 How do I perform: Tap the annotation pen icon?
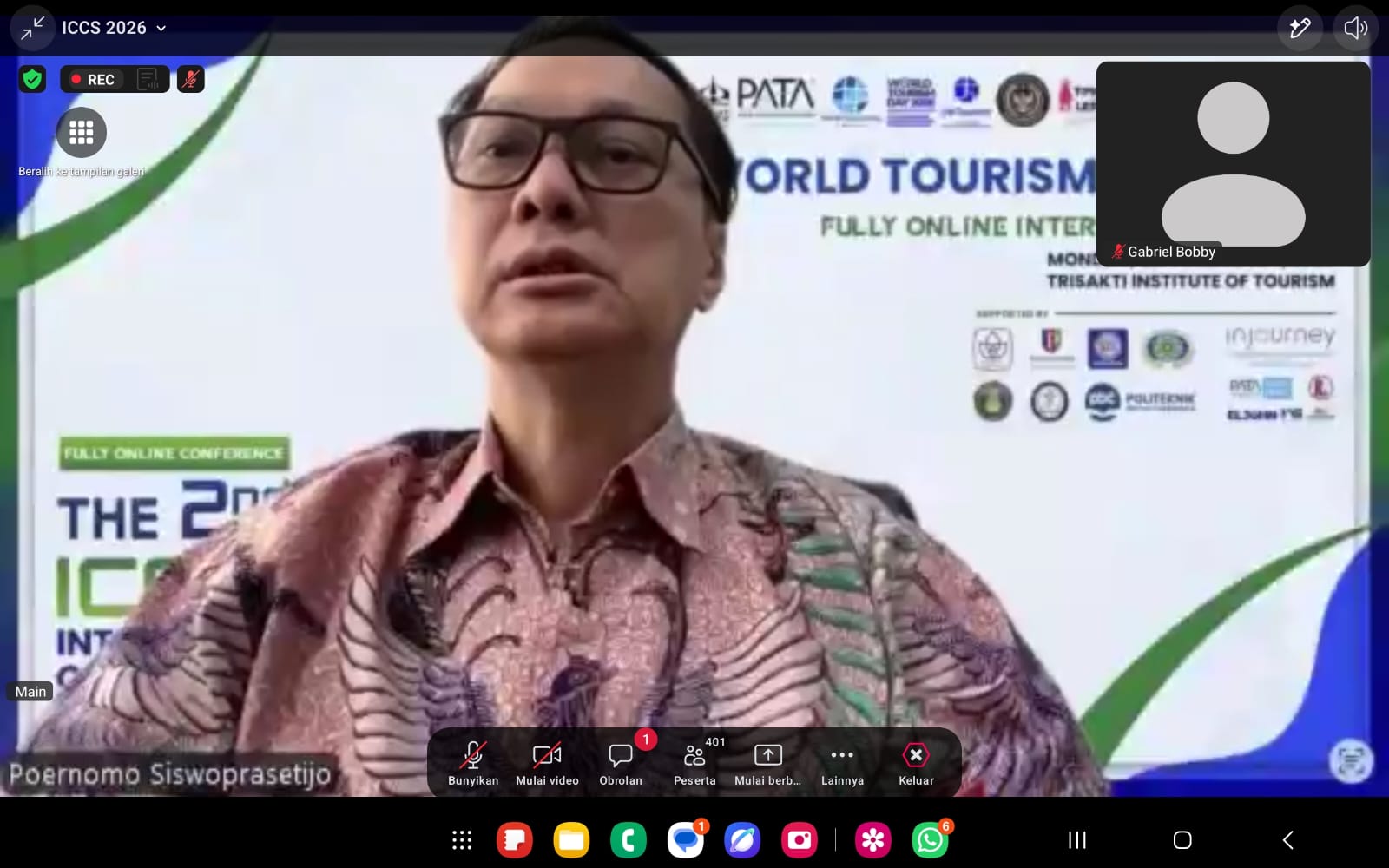tap(1300, 29)
